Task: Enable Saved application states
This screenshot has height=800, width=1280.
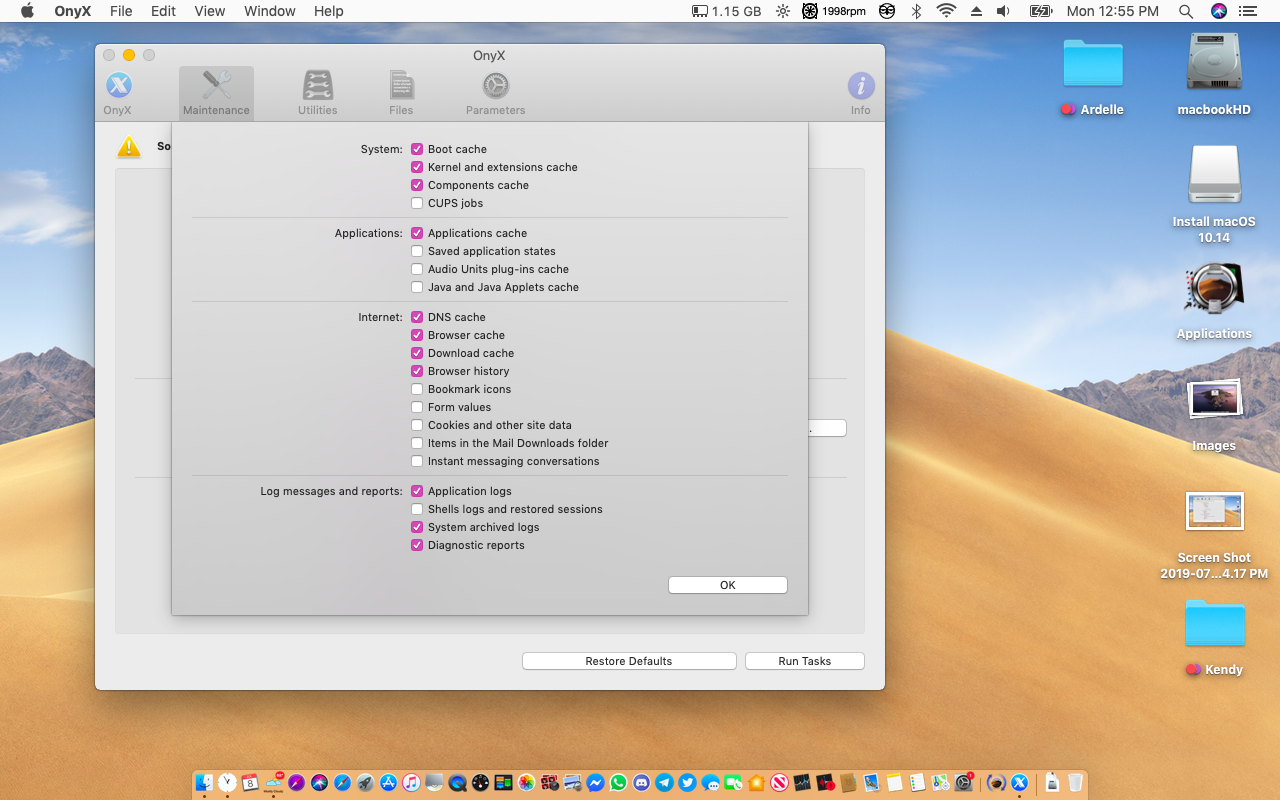Action: coord(417,251)
